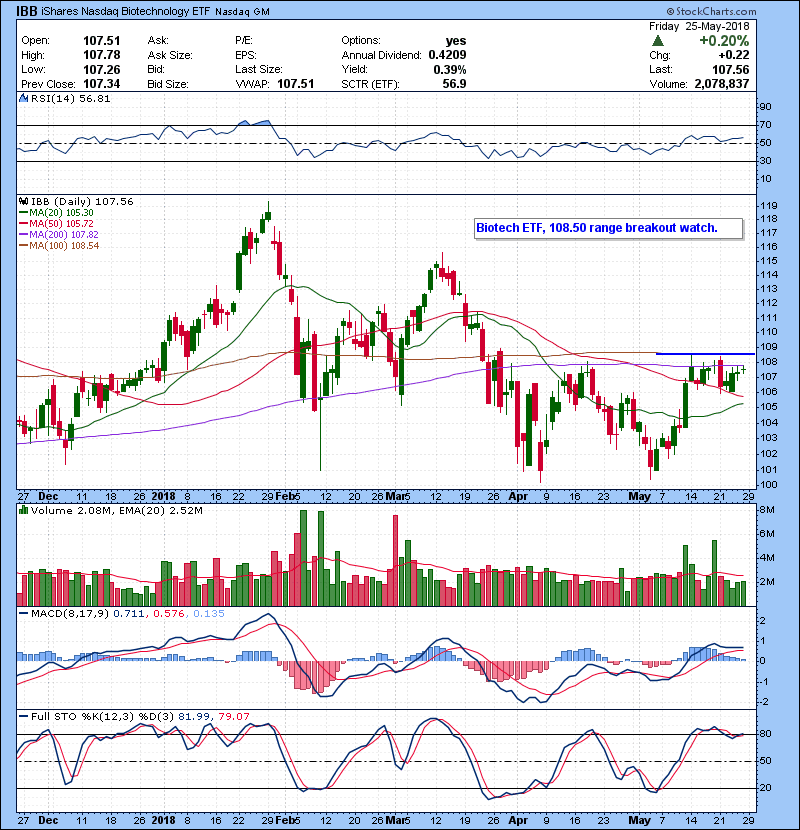
Task: Click the High value 107.78
Action: click(x=102, y=55)
